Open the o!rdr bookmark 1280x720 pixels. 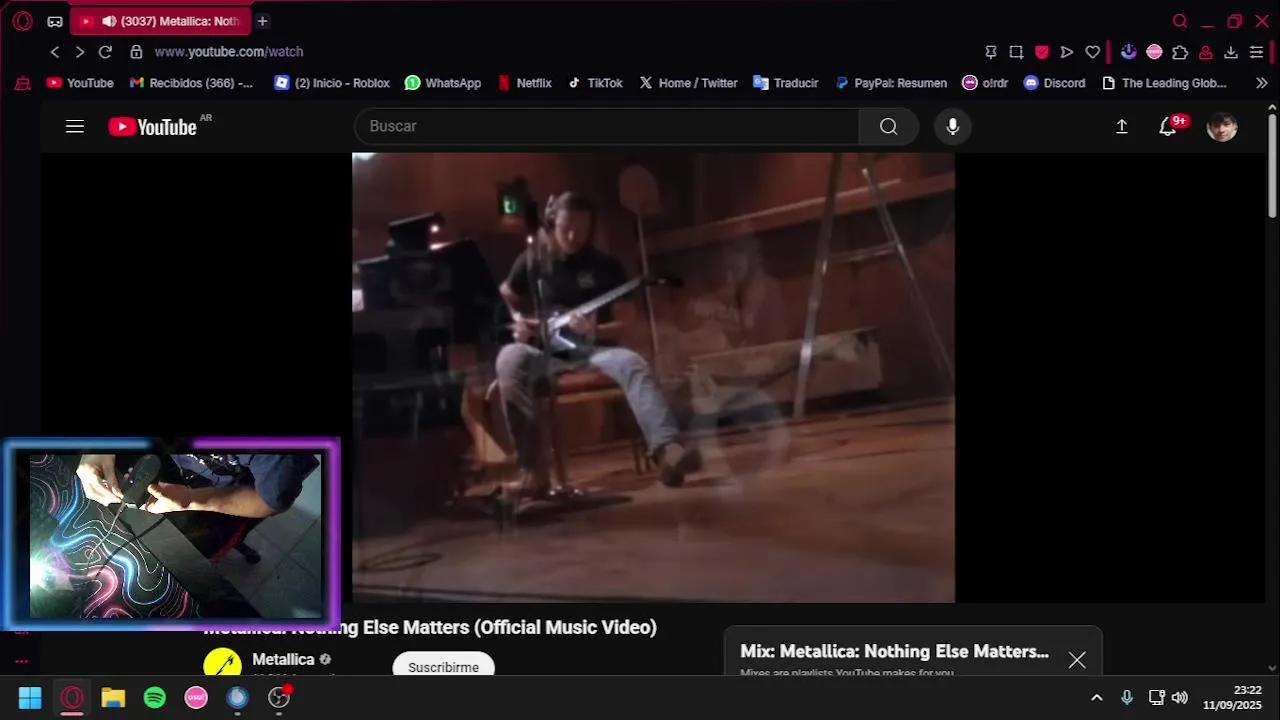pos(986,83)
